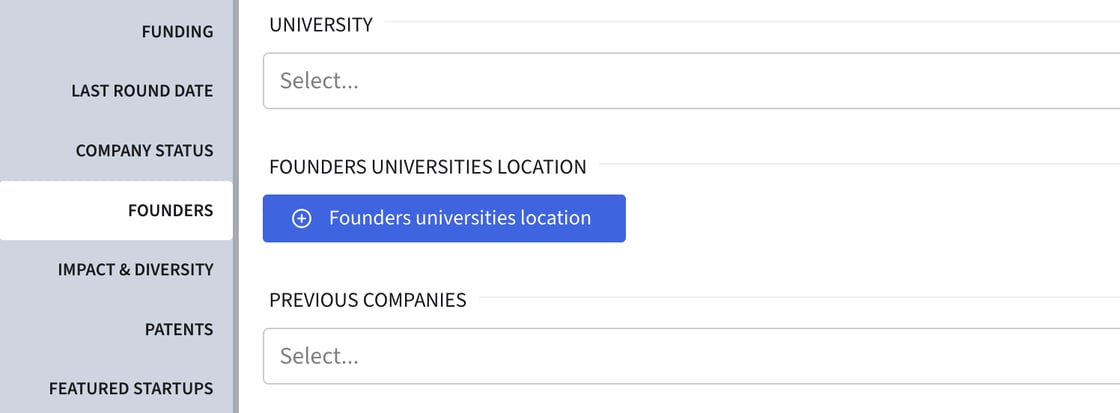Viewport: 1120px width, 413px height.
Task: Click the Previous Companies "Select..." placeholder text
Action: coord(319,356)
